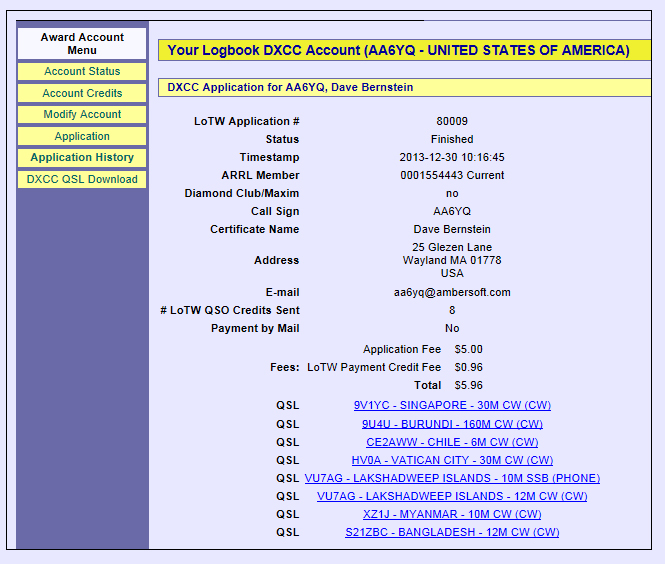
Task: Click the XZ1J Myanmar 10M CW link
Action: click(x=452, y=514)
